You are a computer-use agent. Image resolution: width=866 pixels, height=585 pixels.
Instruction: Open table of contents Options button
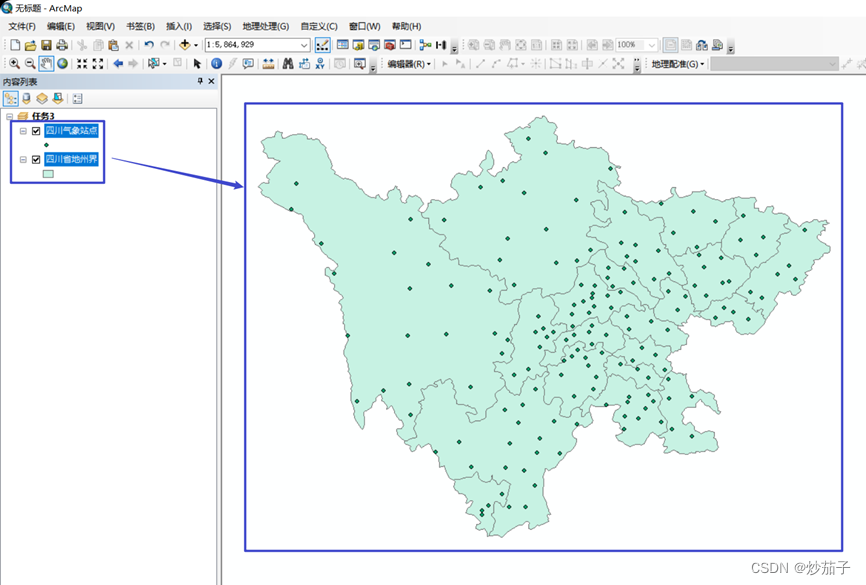tap(77, 99)
